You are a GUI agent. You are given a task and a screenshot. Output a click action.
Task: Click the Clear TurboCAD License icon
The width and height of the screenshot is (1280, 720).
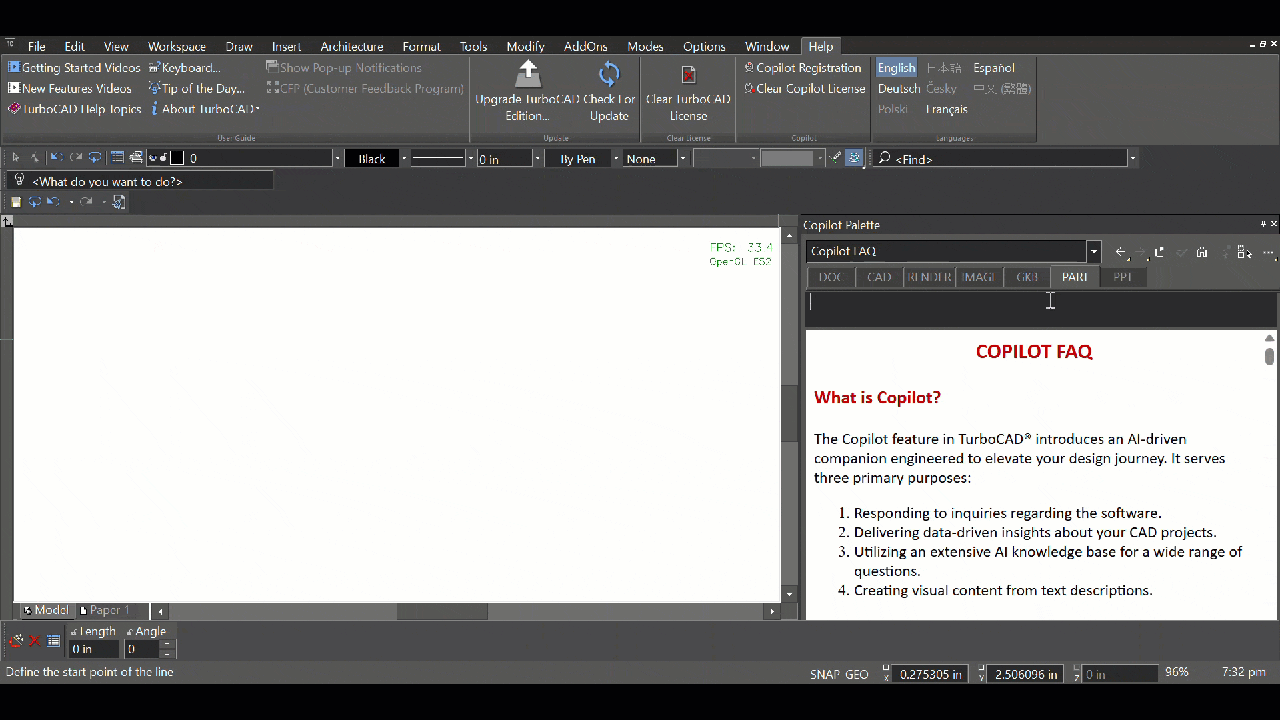[x=688, y=75]
